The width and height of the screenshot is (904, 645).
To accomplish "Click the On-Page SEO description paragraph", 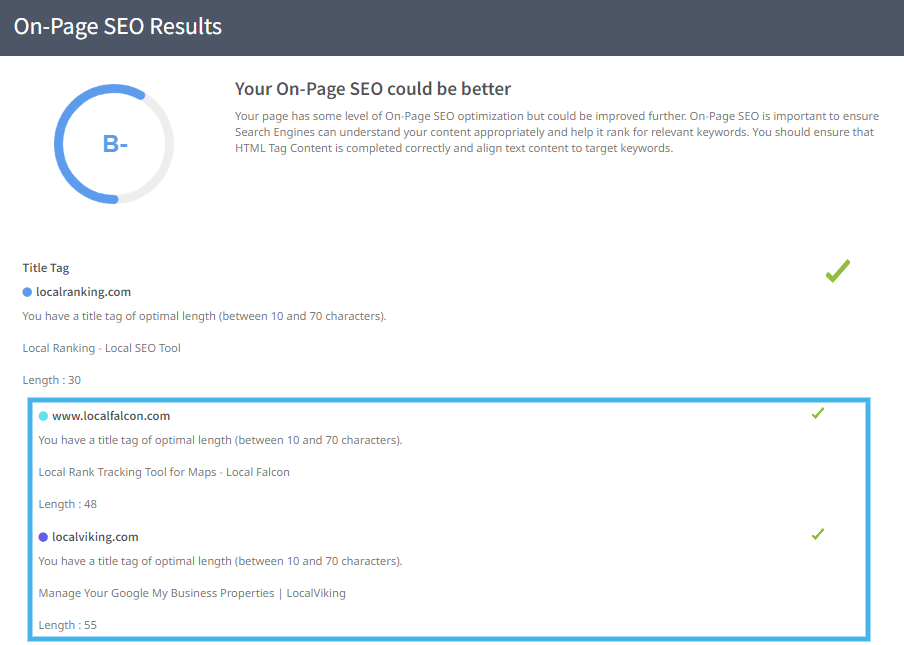I will pos(556,132).
